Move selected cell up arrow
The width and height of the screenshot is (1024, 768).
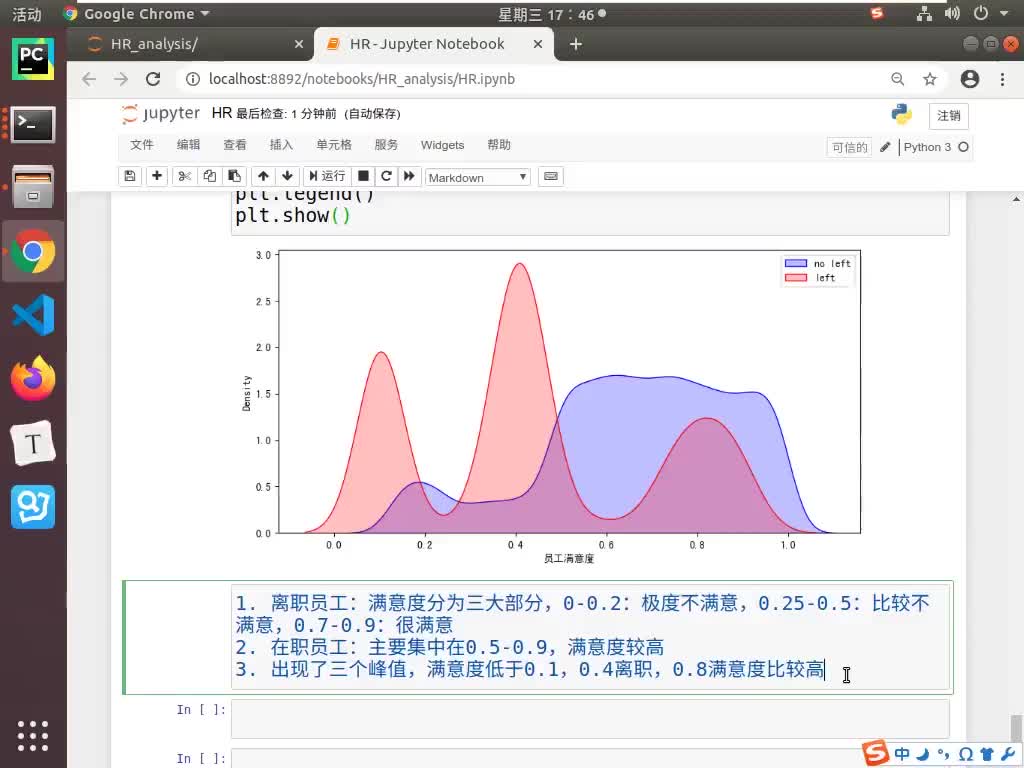tap(263, 176)
